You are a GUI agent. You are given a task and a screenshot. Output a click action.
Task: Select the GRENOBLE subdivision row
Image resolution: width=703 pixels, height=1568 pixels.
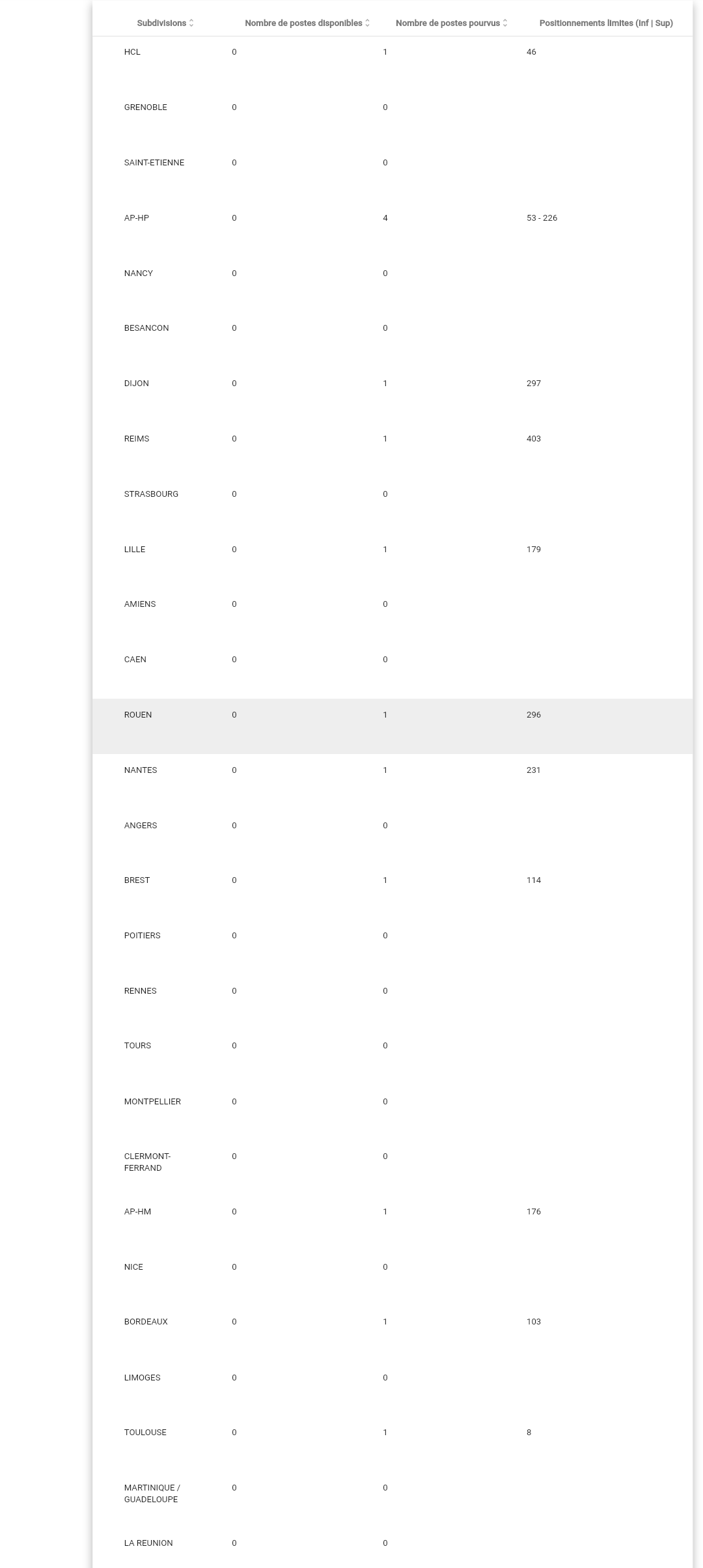(146, 107)
